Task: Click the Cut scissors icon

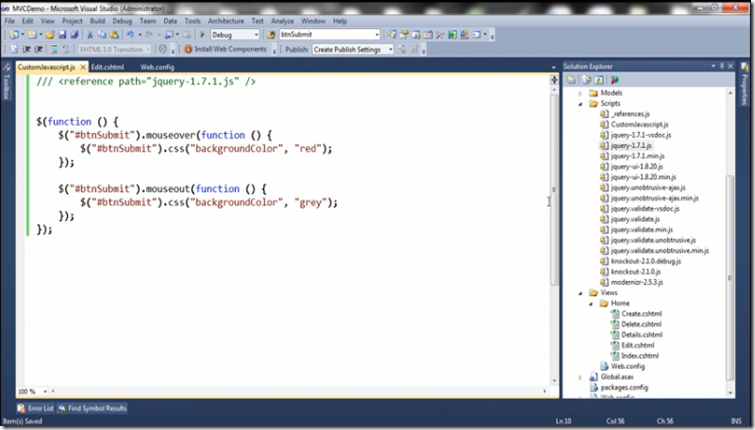Action: click(90, 35)
